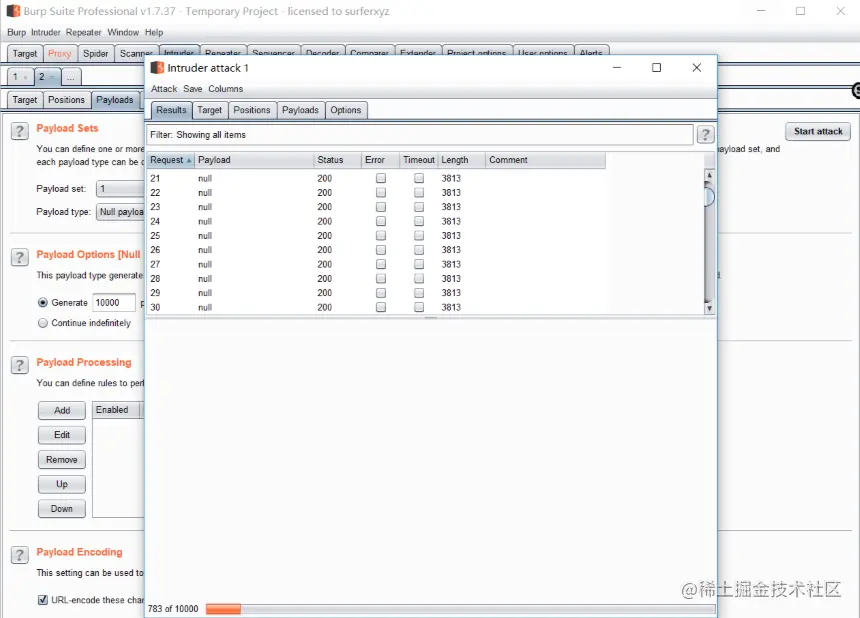Maximize the Intruder attack window
This screenshot has width=860, height=618.
point(656,67)
